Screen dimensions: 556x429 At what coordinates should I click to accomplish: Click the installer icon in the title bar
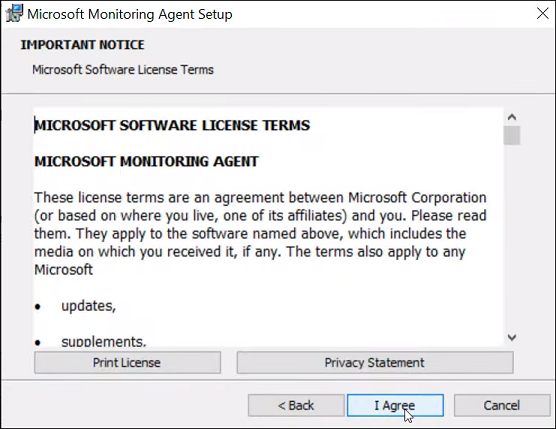[x=14, y=14]
